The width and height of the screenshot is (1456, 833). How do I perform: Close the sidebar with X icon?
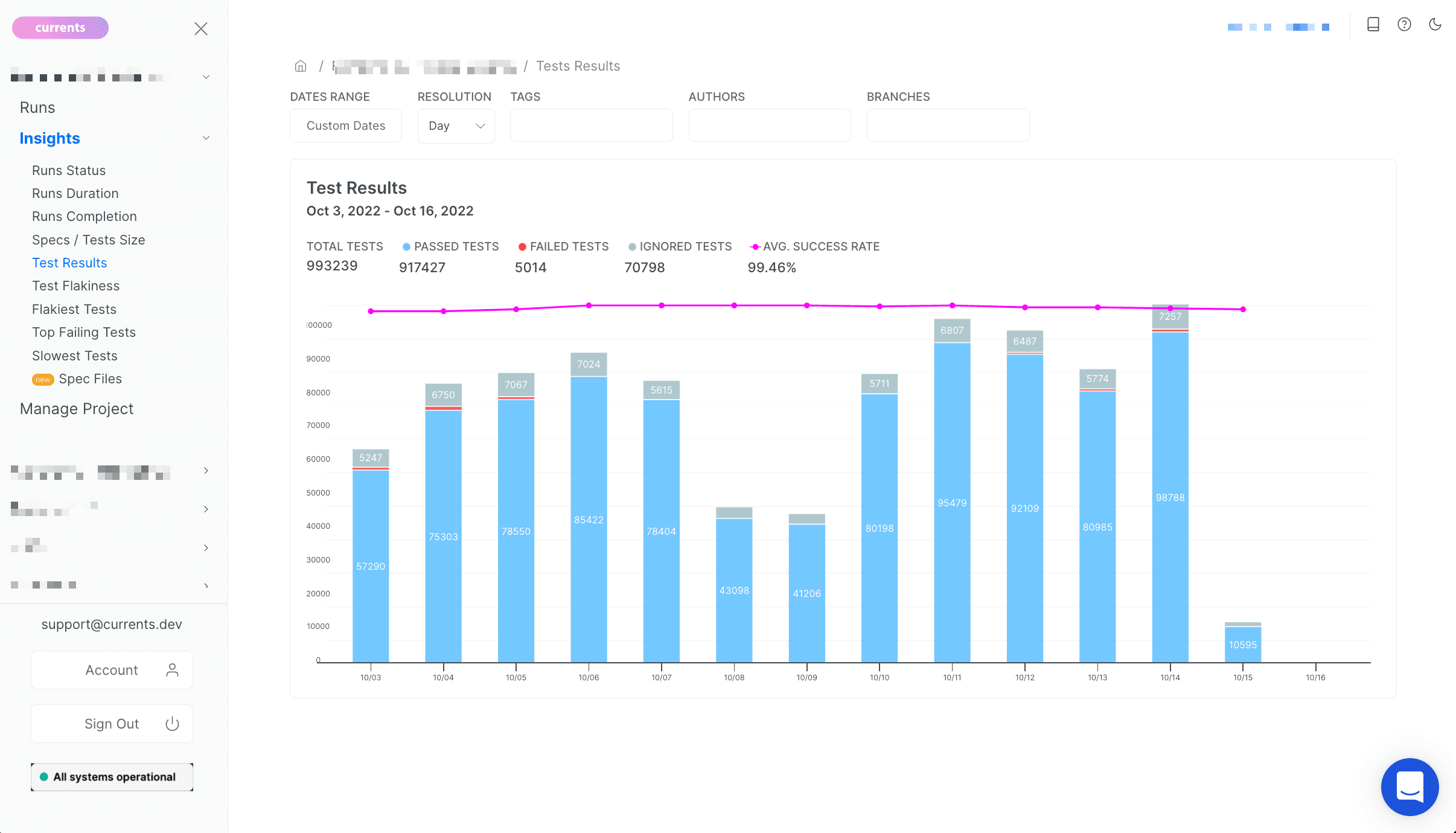[201, 28]
